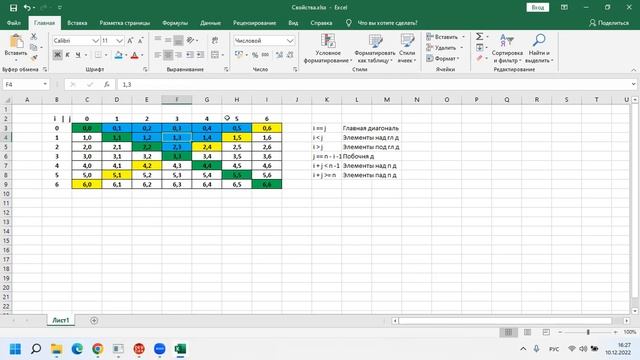The image size is (640, 360).
Task: Open Windows Start button
Action: click(x=15, y=349)
